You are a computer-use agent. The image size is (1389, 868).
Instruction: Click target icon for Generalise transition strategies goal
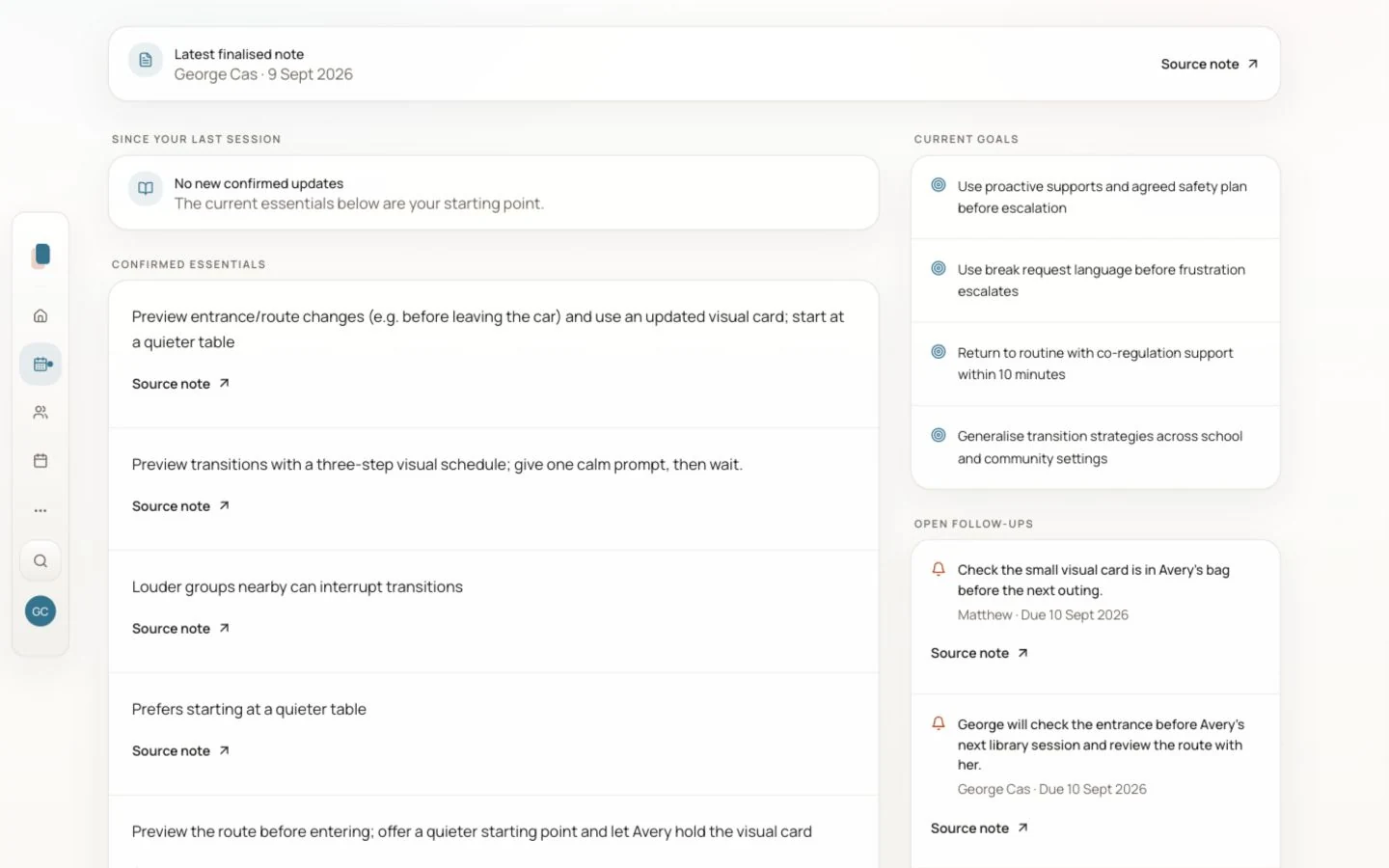tap(939, 435)
